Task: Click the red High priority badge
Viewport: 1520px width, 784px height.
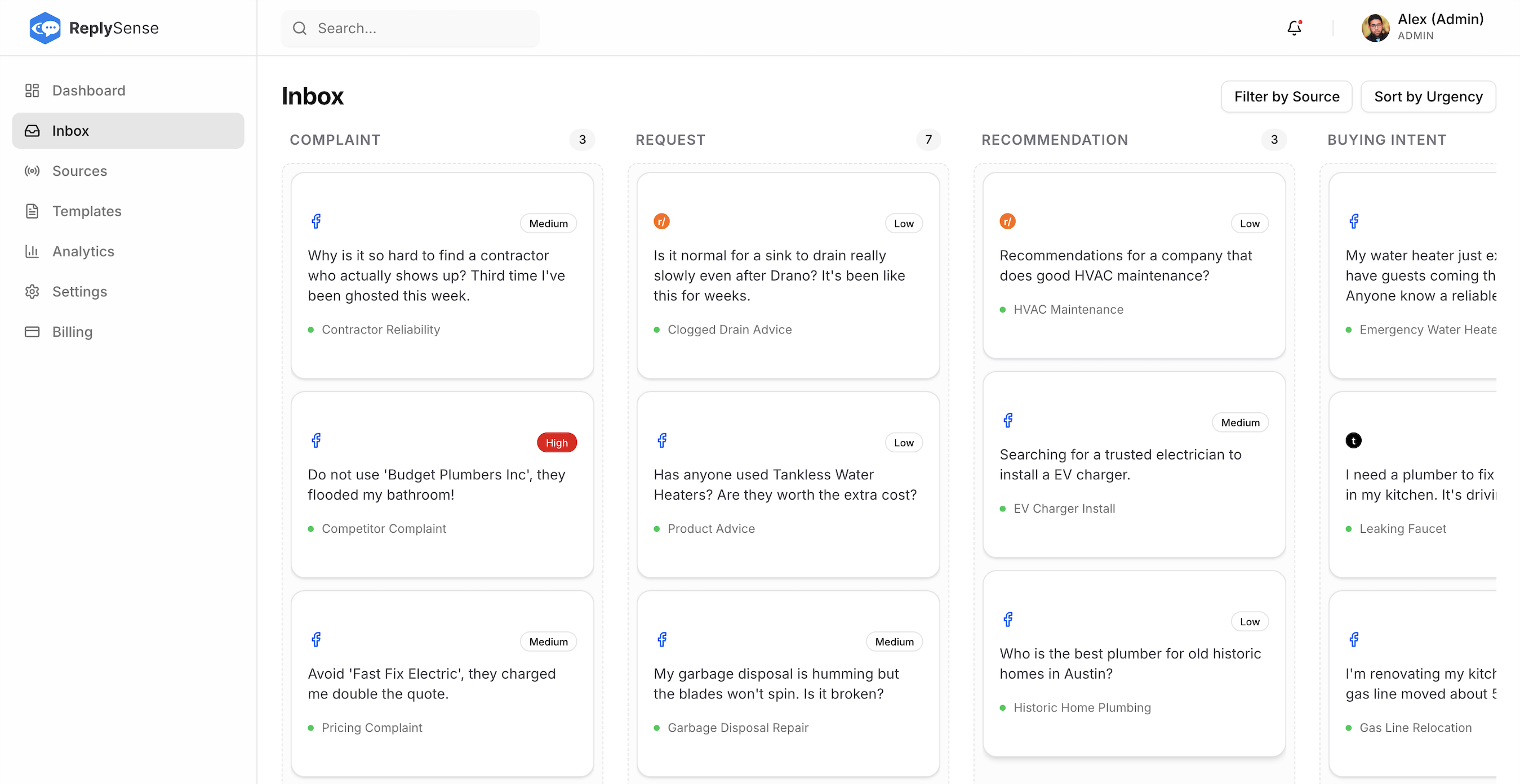Action: (x=557, y=442)
